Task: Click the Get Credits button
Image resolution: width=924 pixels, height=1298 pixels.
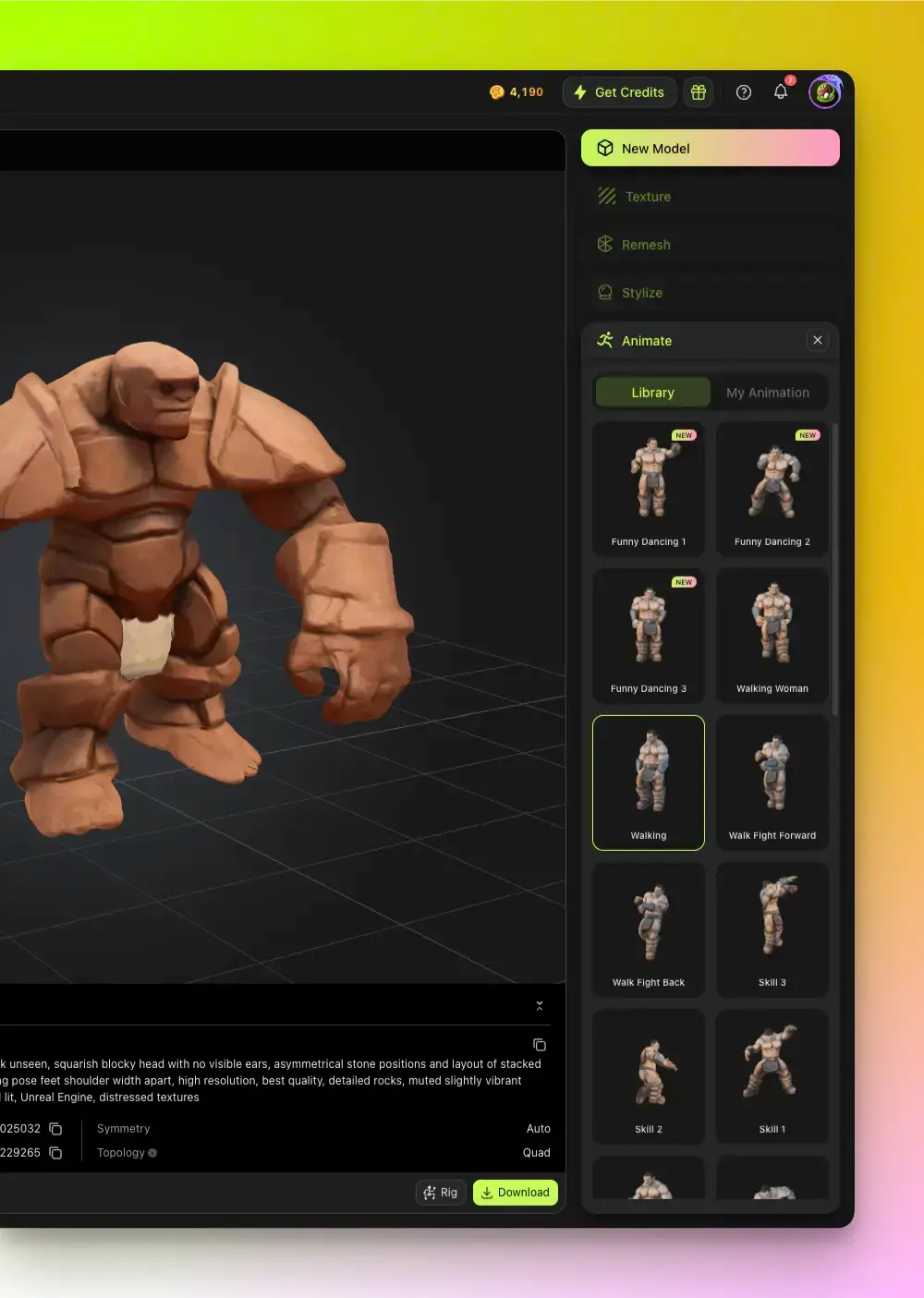Action: (x=619, y=91)
